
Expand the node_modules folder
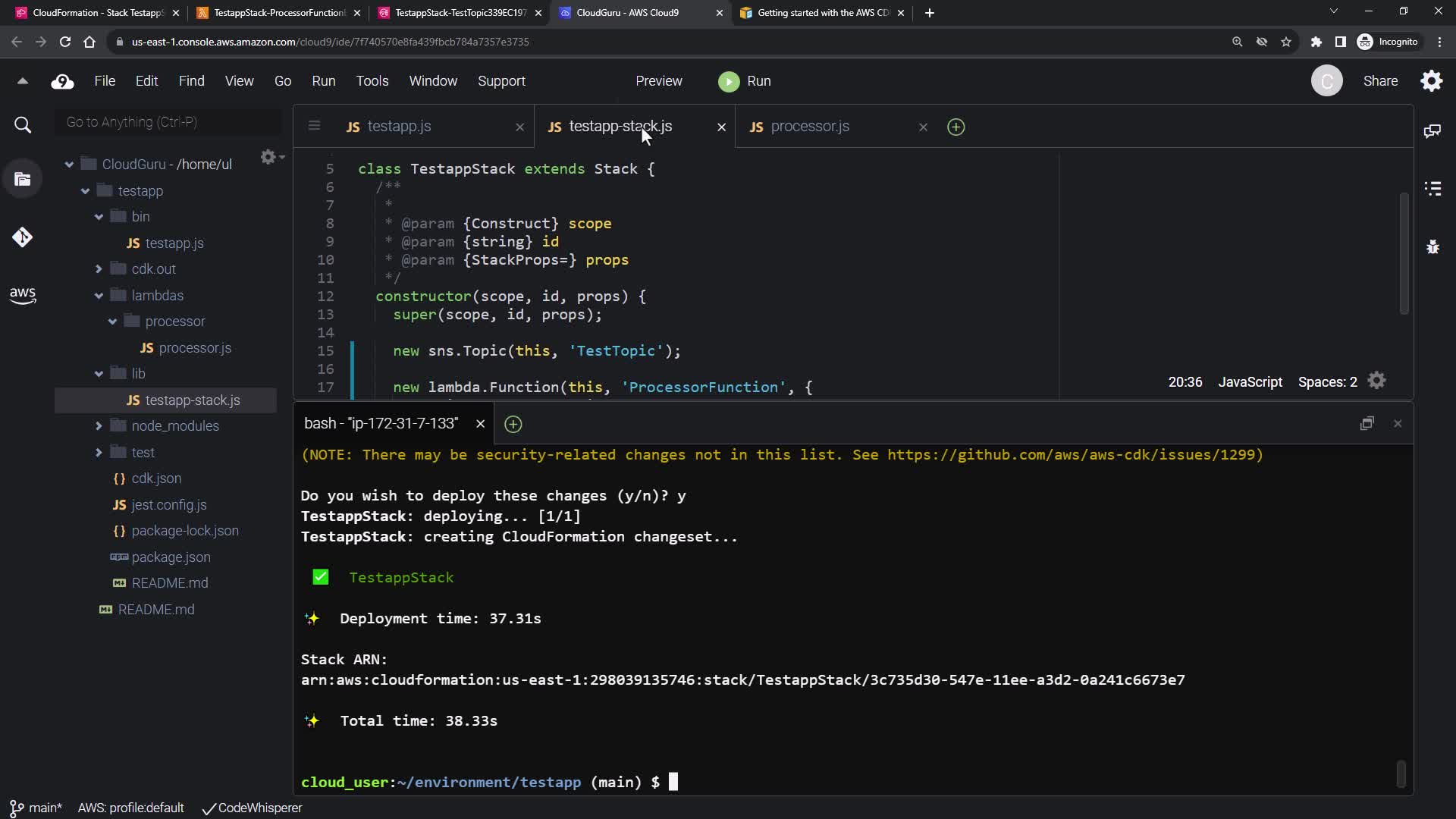99,426
